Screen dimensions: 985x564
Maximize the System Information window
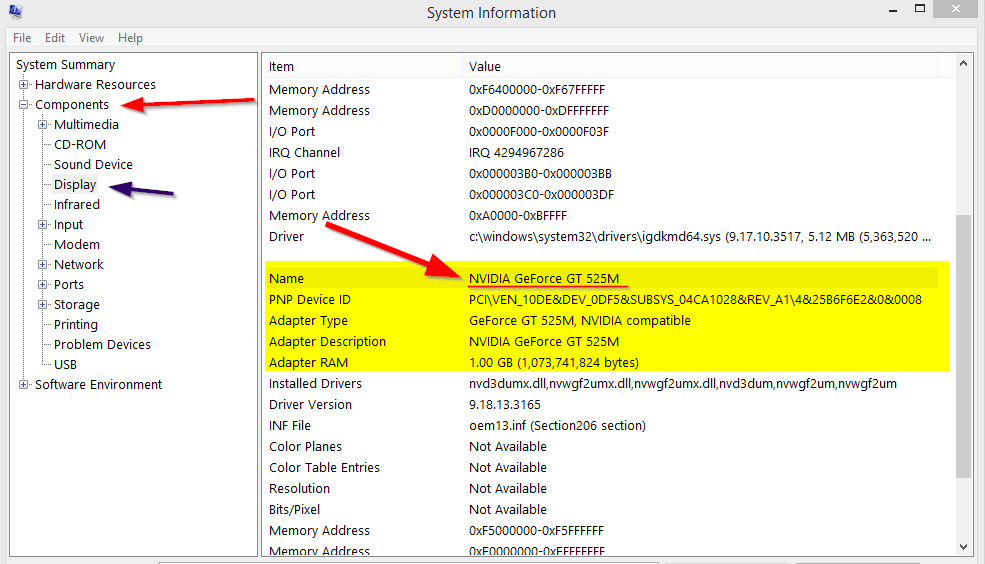[920, 9]
